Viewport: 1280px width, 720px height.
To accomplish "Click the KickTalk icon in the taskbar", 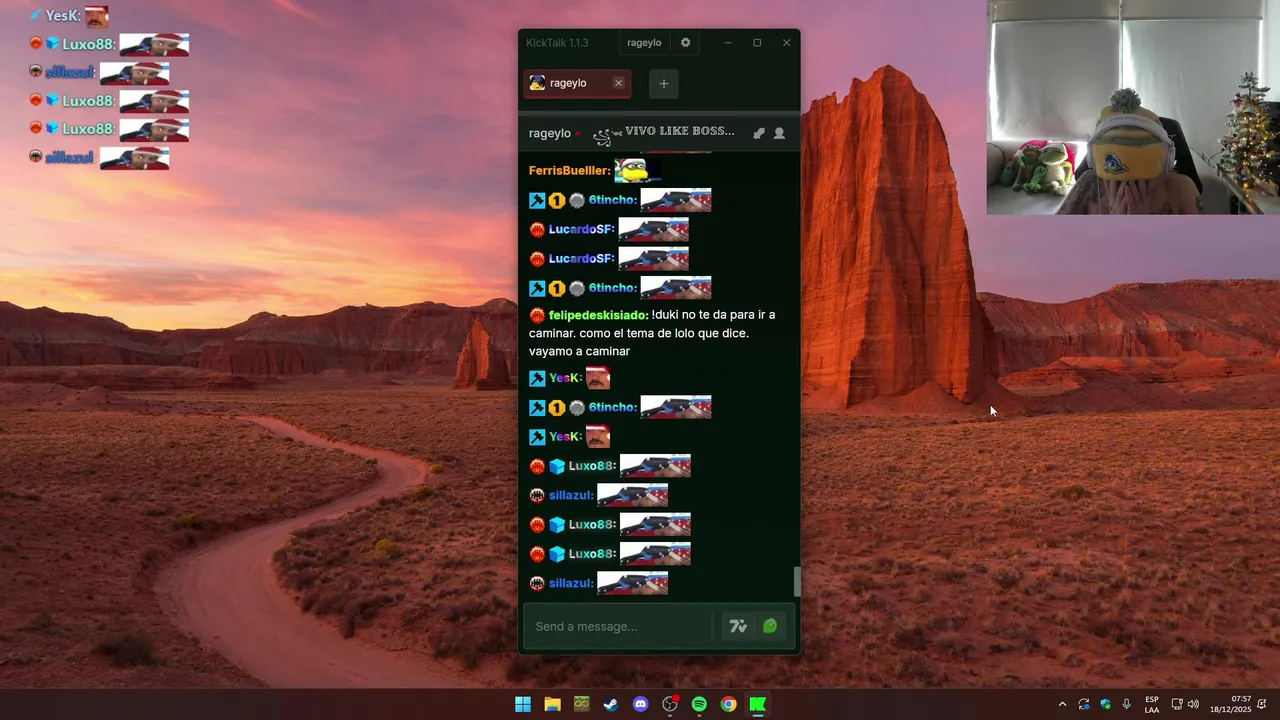I will coord(758,704).
